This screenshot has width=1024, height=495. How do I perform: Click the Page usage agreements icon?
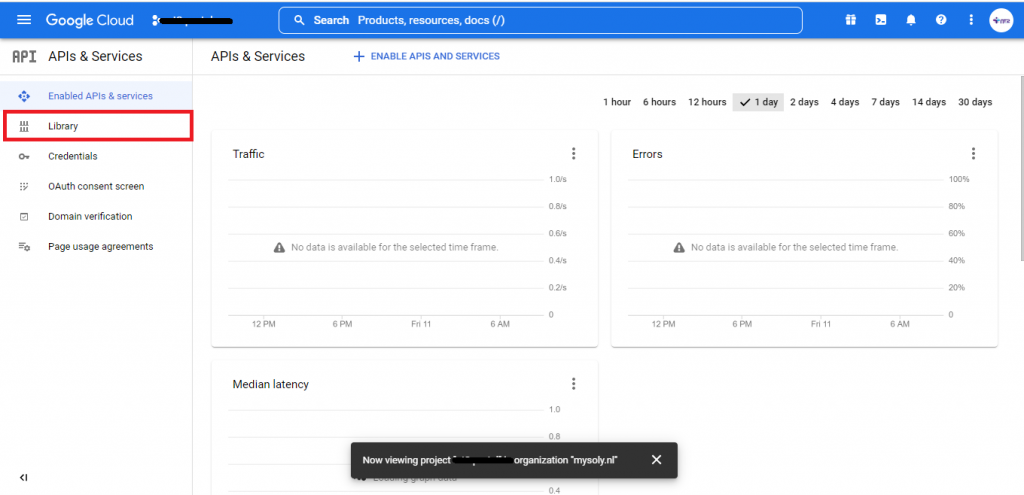click(24, 247)
